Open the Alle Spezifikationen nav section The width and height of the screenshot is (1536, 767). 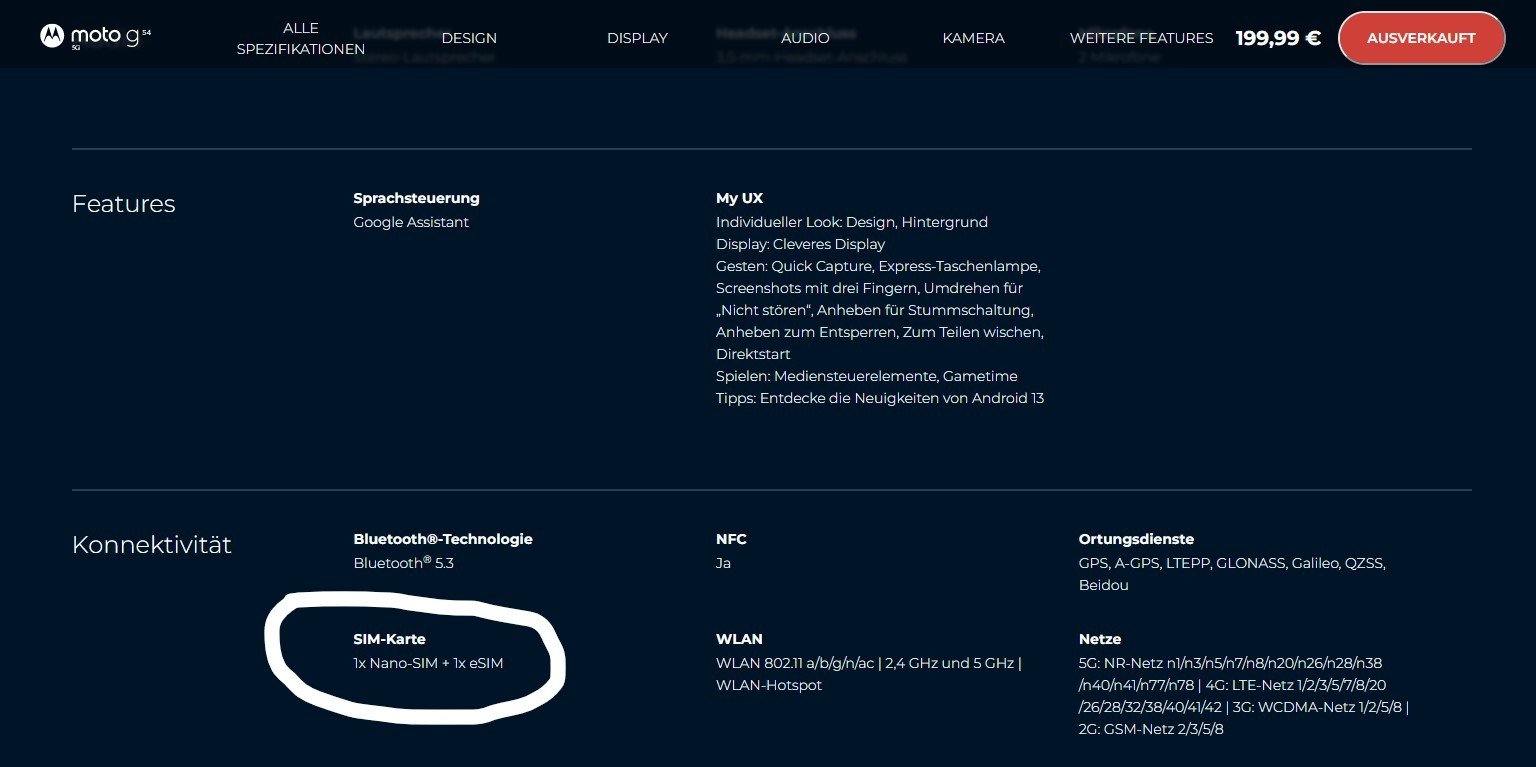pos(300,38)
